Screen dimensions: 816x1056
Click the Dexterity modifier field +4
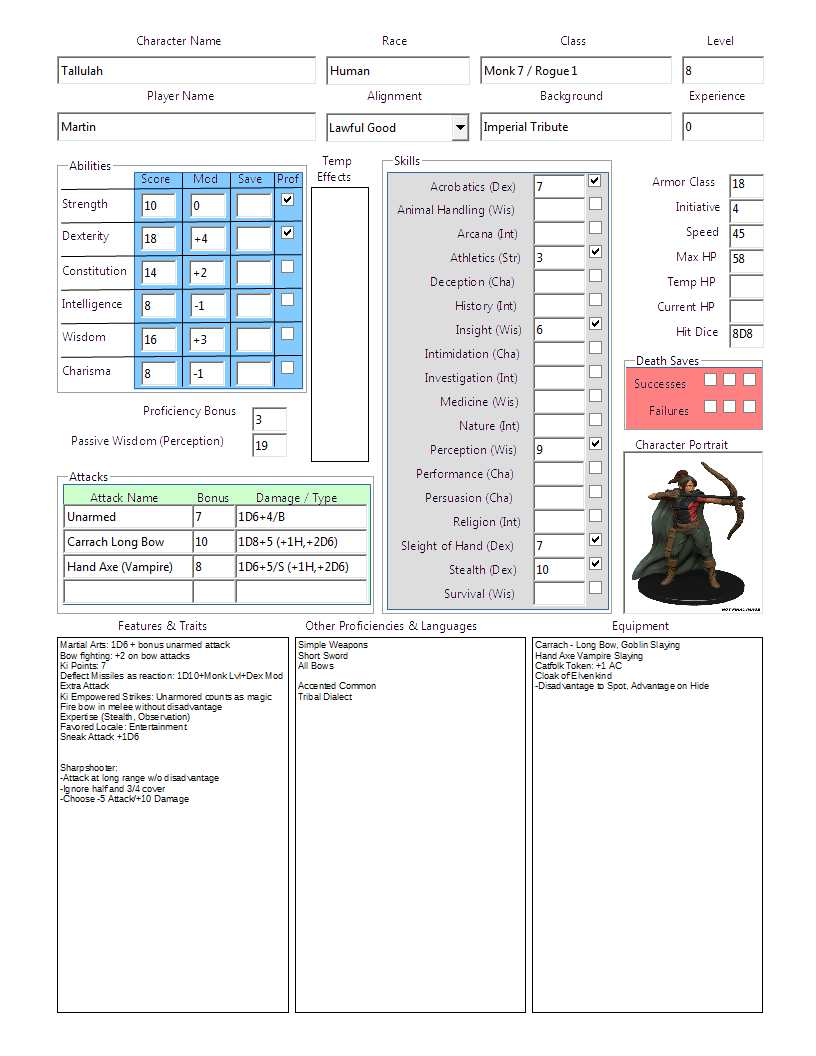pos(208,238)
